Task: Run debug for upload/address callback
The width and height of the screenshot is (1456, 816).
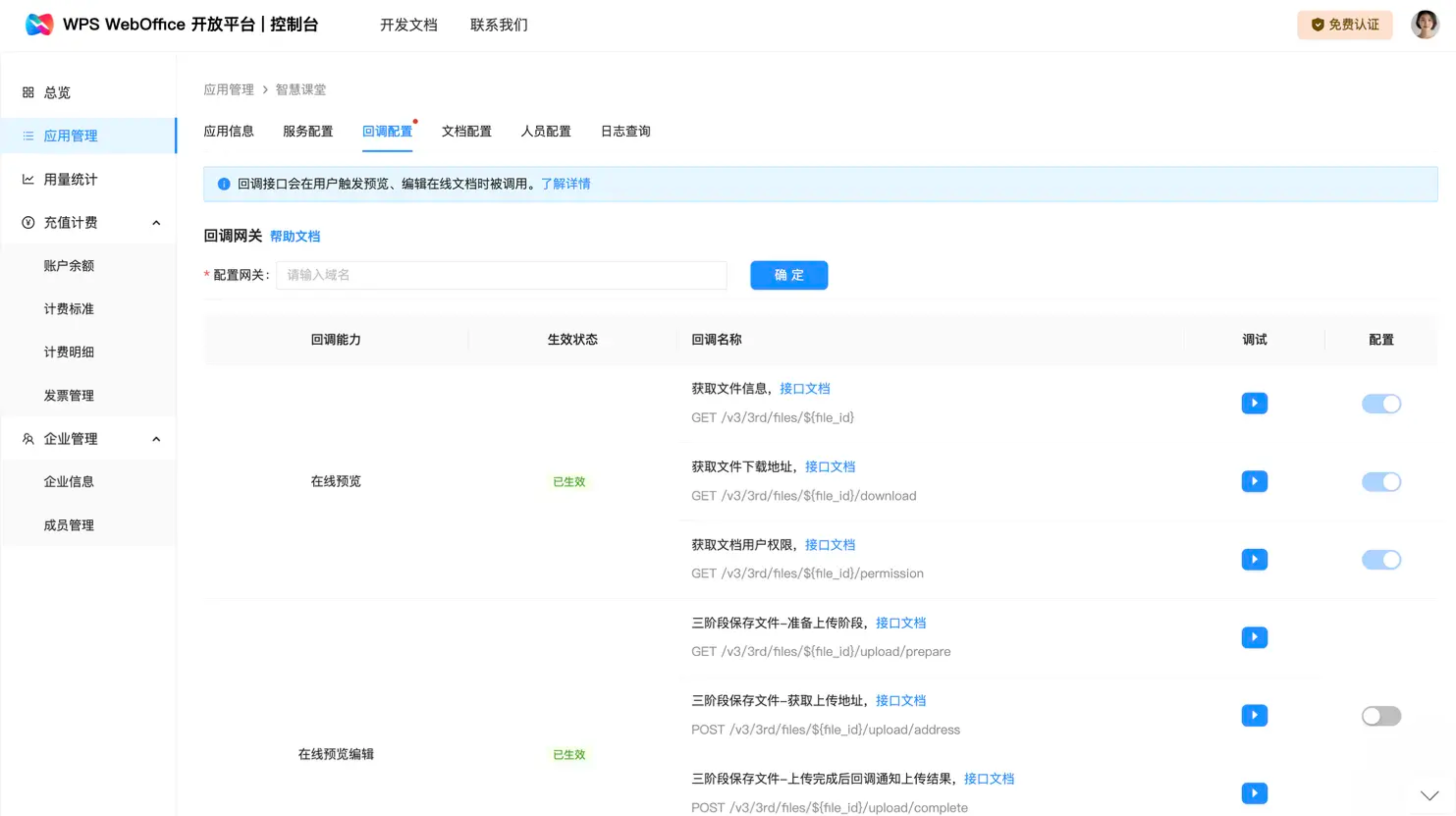Action: pos(1254,715)
